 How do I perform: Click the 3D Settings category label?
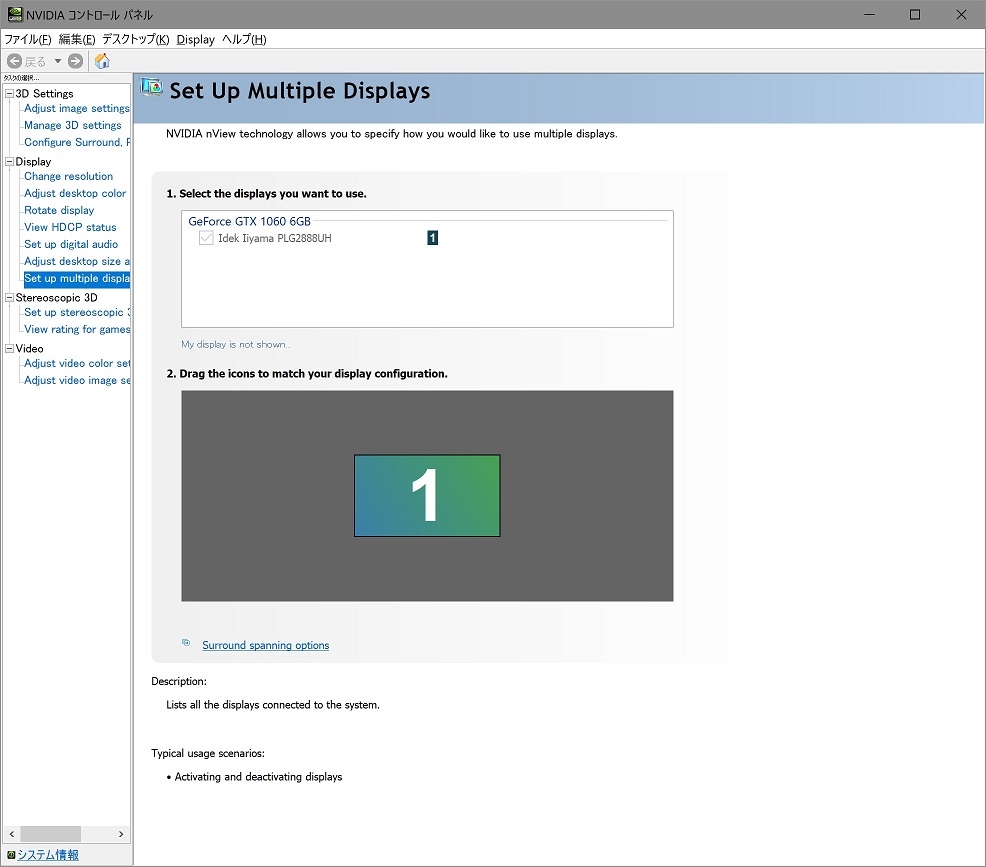click(44, 94)
